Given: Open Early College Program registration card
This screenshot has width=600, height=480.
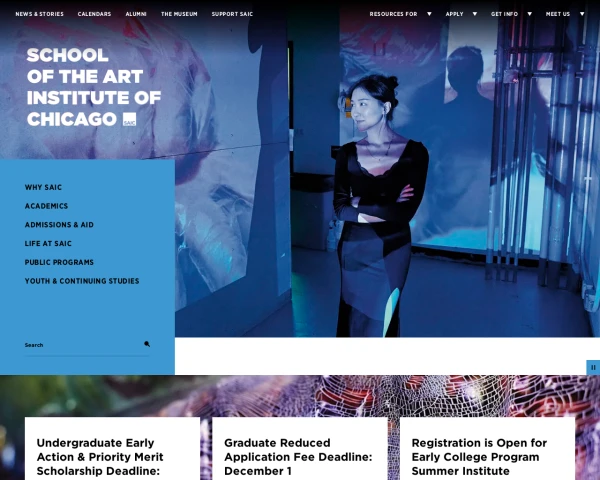Looking at the screenshot, I should tap(488, 449).
